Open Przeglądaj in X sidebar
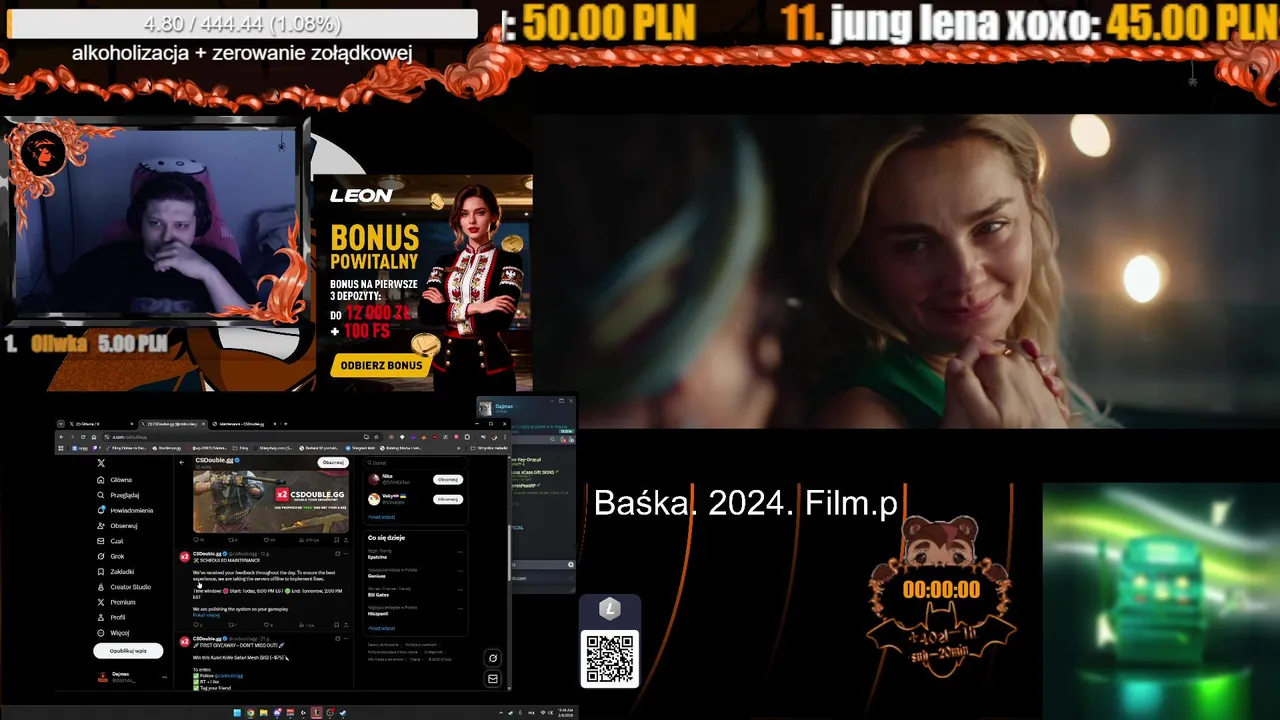The width and height of the screenshot is (1280, 720). pos(118,495)
